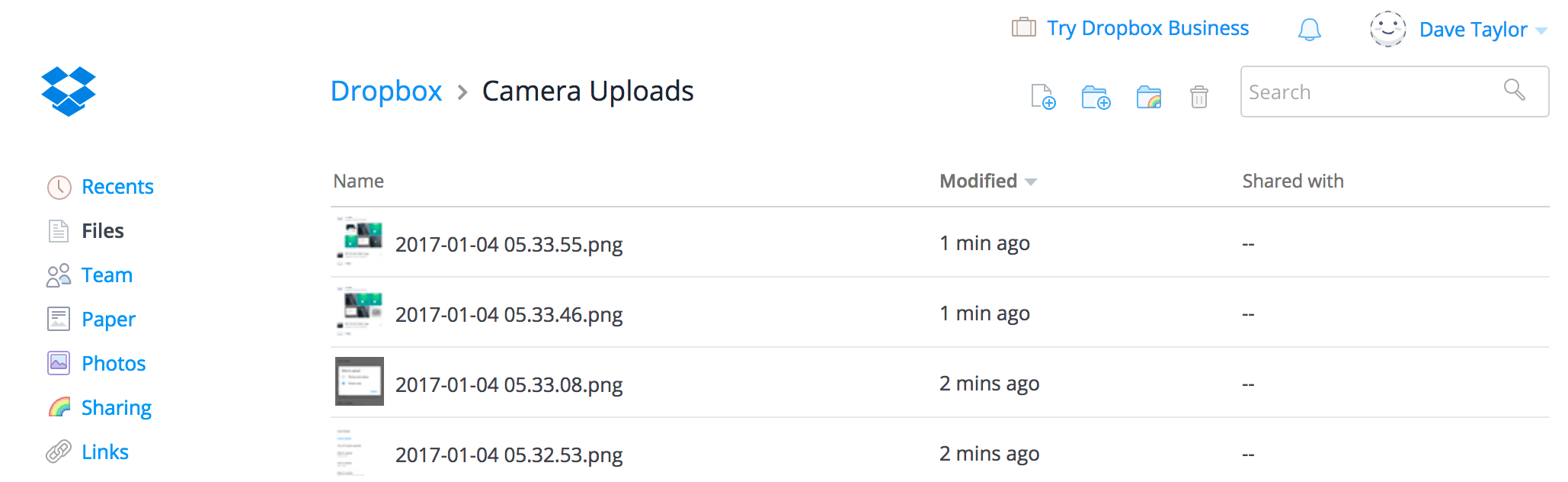This screenshot has height=482, width=1568.
Task: Open the New shared folder rainbow icon
Action: pos(1148,97)
